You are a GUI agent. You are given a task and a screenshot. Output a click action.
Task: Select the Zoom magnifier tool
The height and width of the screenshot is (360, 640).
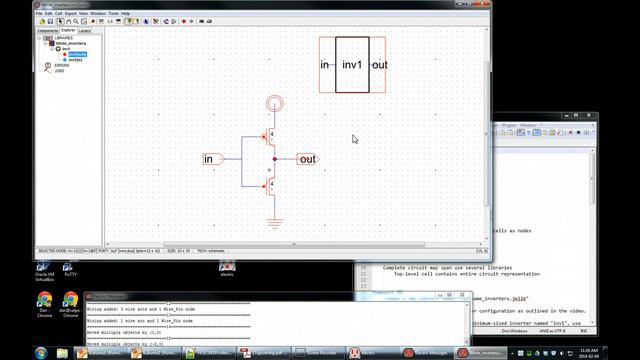click(76, 21)
